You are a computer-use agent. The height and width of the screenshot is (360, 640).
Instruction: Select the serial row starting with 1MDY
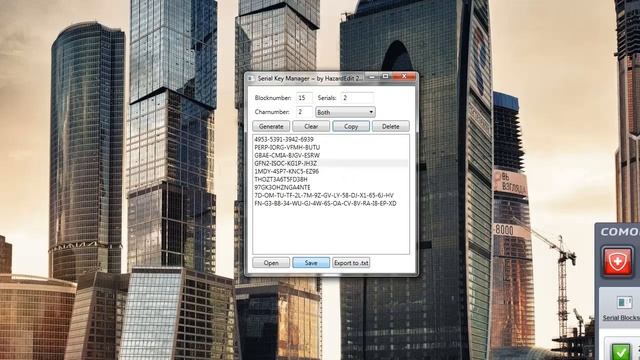[331, 171]
